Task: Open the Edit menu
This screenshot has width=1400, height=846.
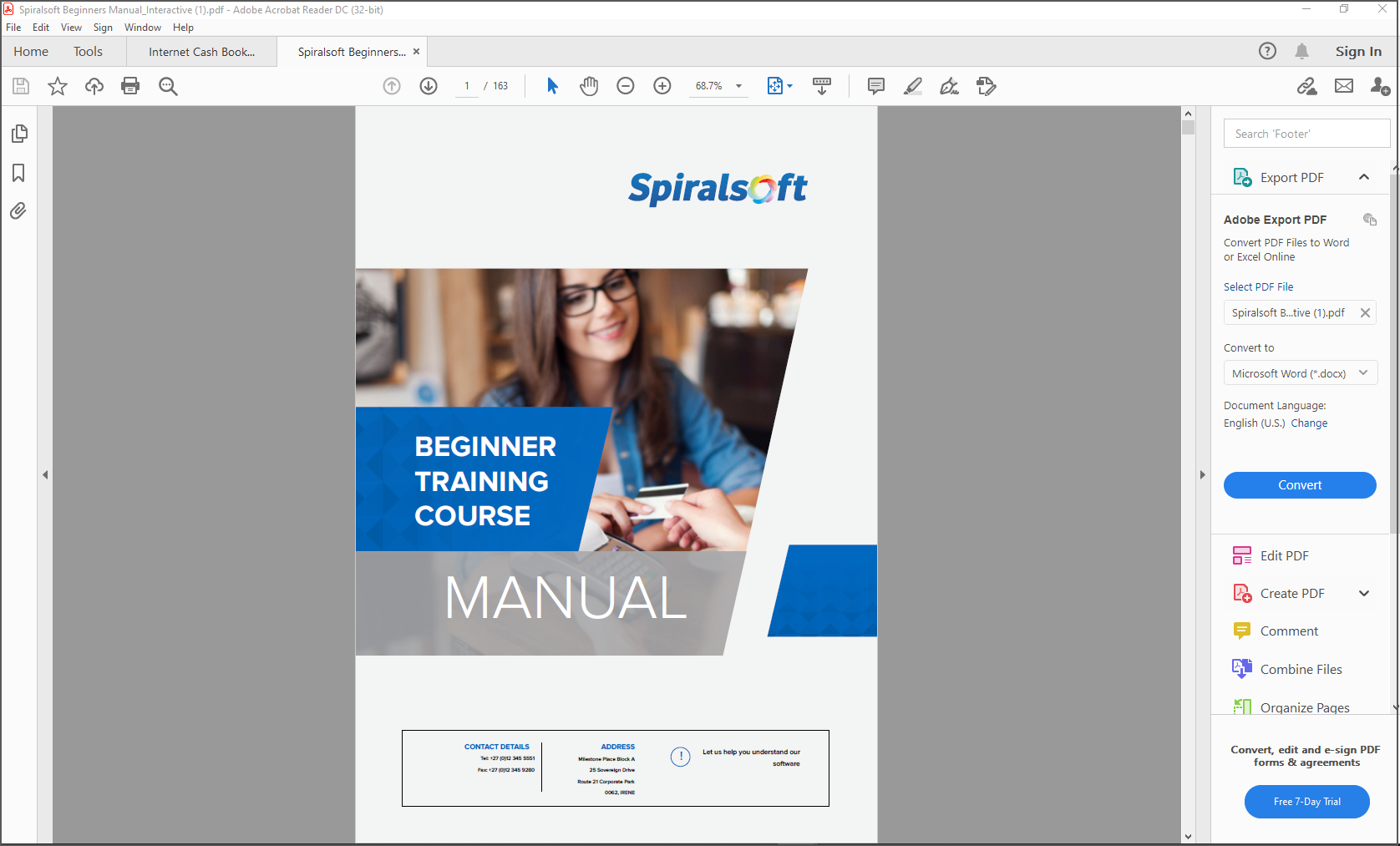Action: click(x=41, y=28)
